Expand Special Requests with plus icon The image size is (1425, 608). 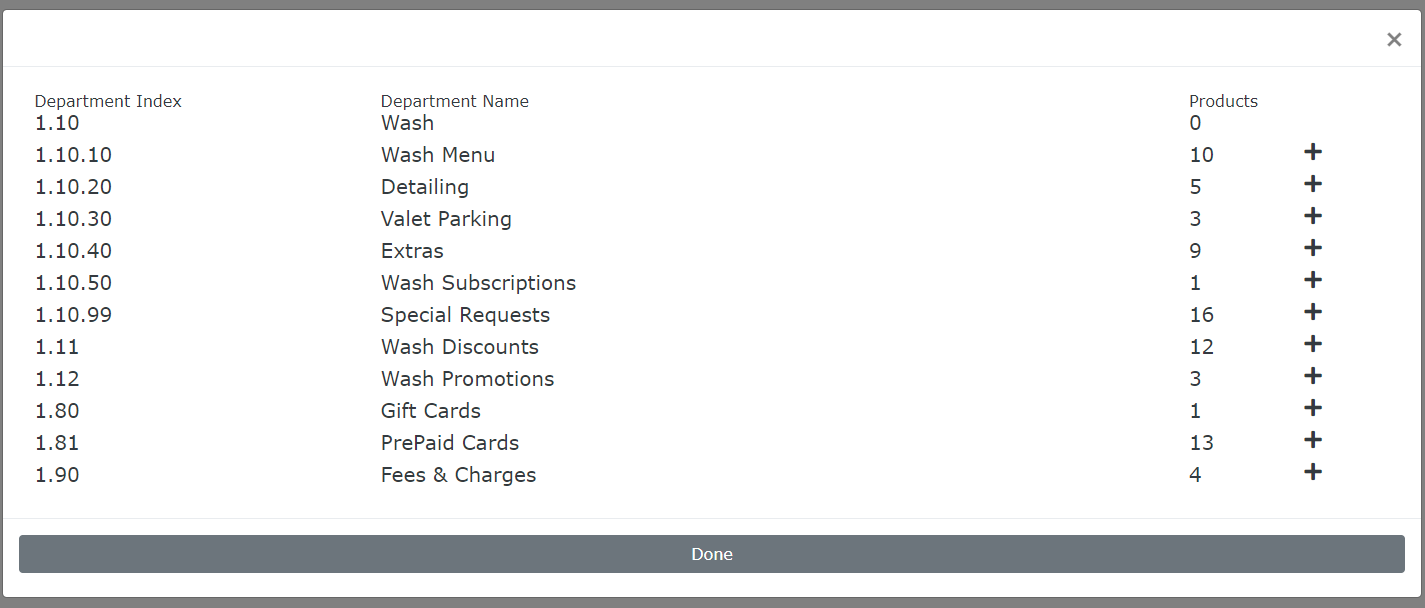click(1313, 312)
